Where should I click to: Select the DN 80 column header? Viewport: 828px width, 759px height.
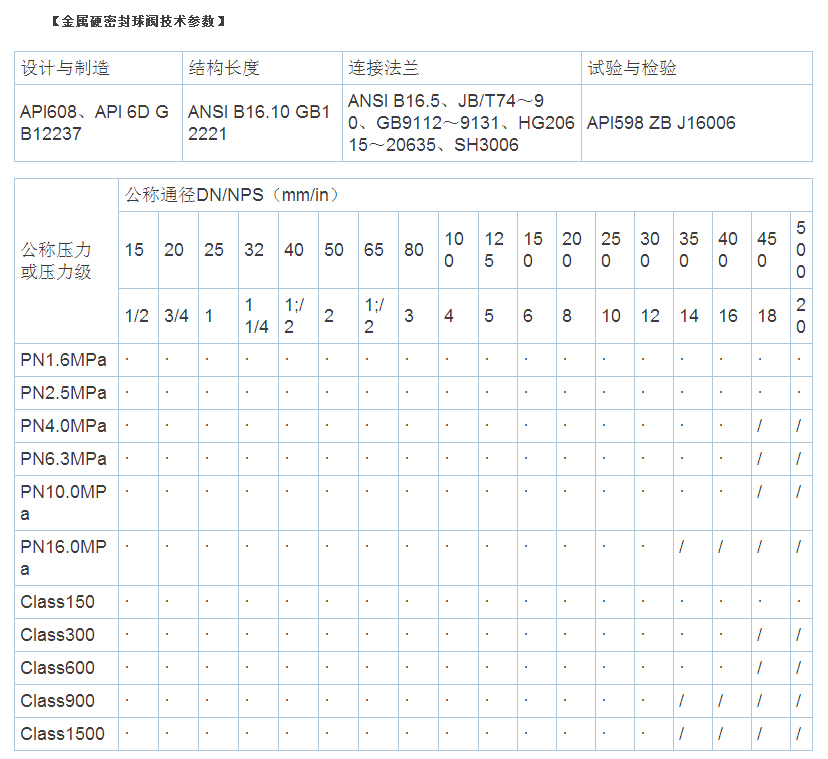(x=414, y=250)
